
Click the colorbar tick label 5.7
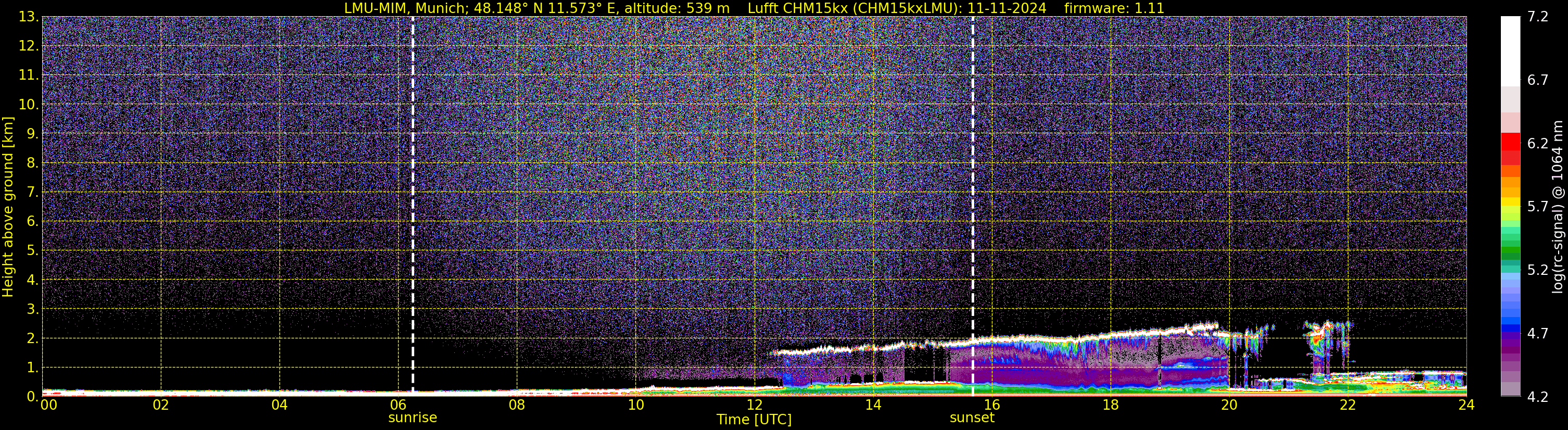(x=1538, y=207)
